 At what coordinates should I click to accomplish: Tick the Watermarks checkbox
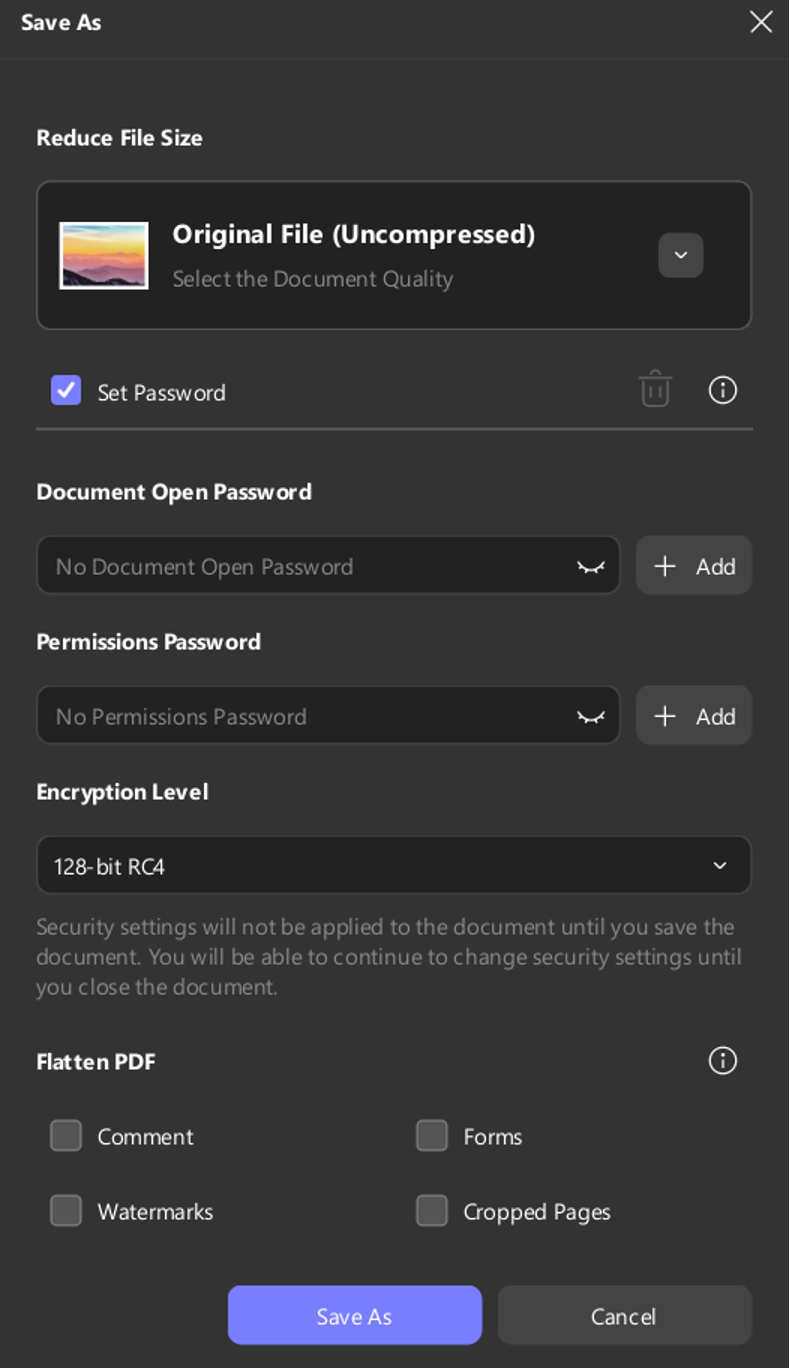pos(66,1211)
